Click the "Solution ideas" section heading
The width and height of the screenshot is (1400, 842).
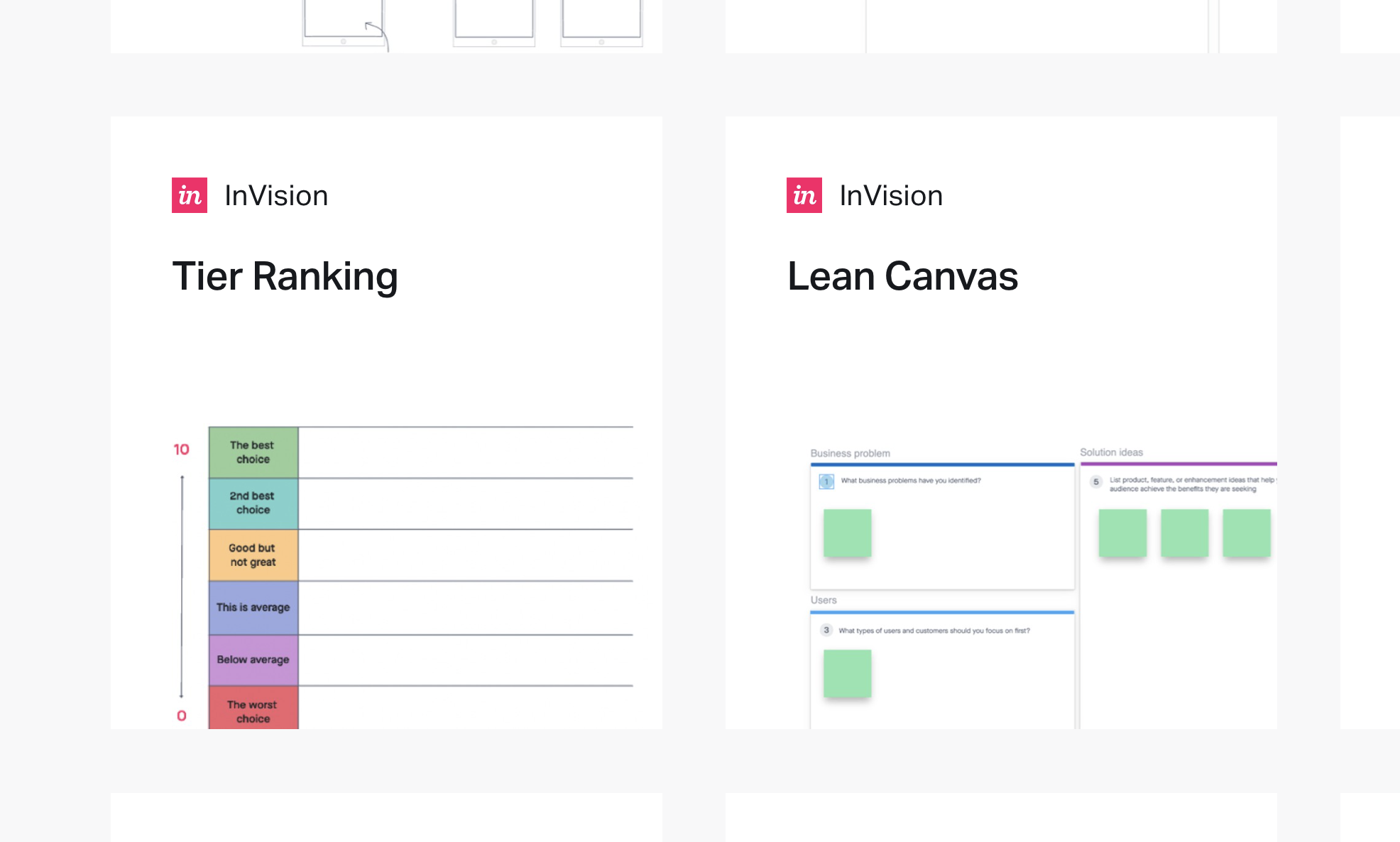click(1111, 452)
